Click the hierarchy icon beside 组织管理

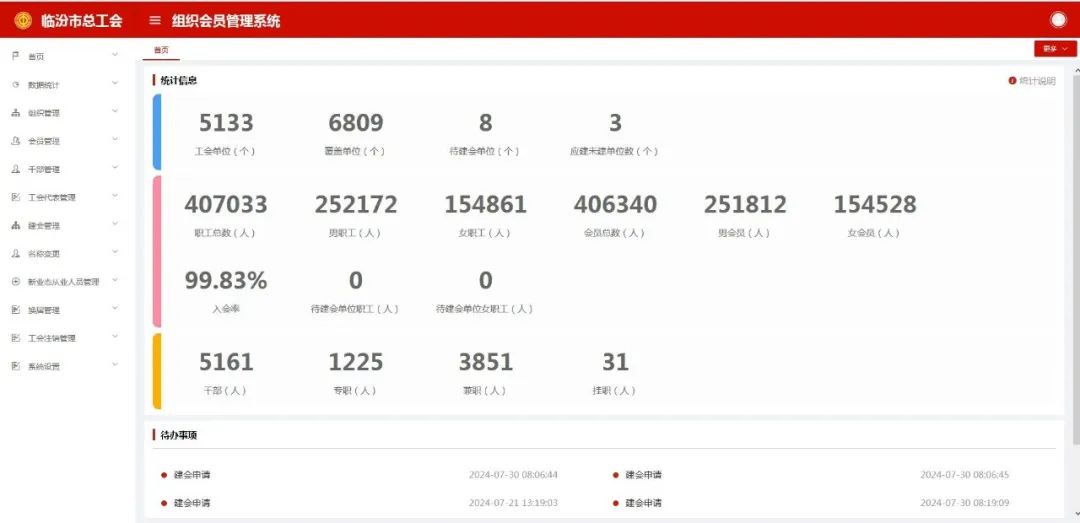click(x=16, y=112)
